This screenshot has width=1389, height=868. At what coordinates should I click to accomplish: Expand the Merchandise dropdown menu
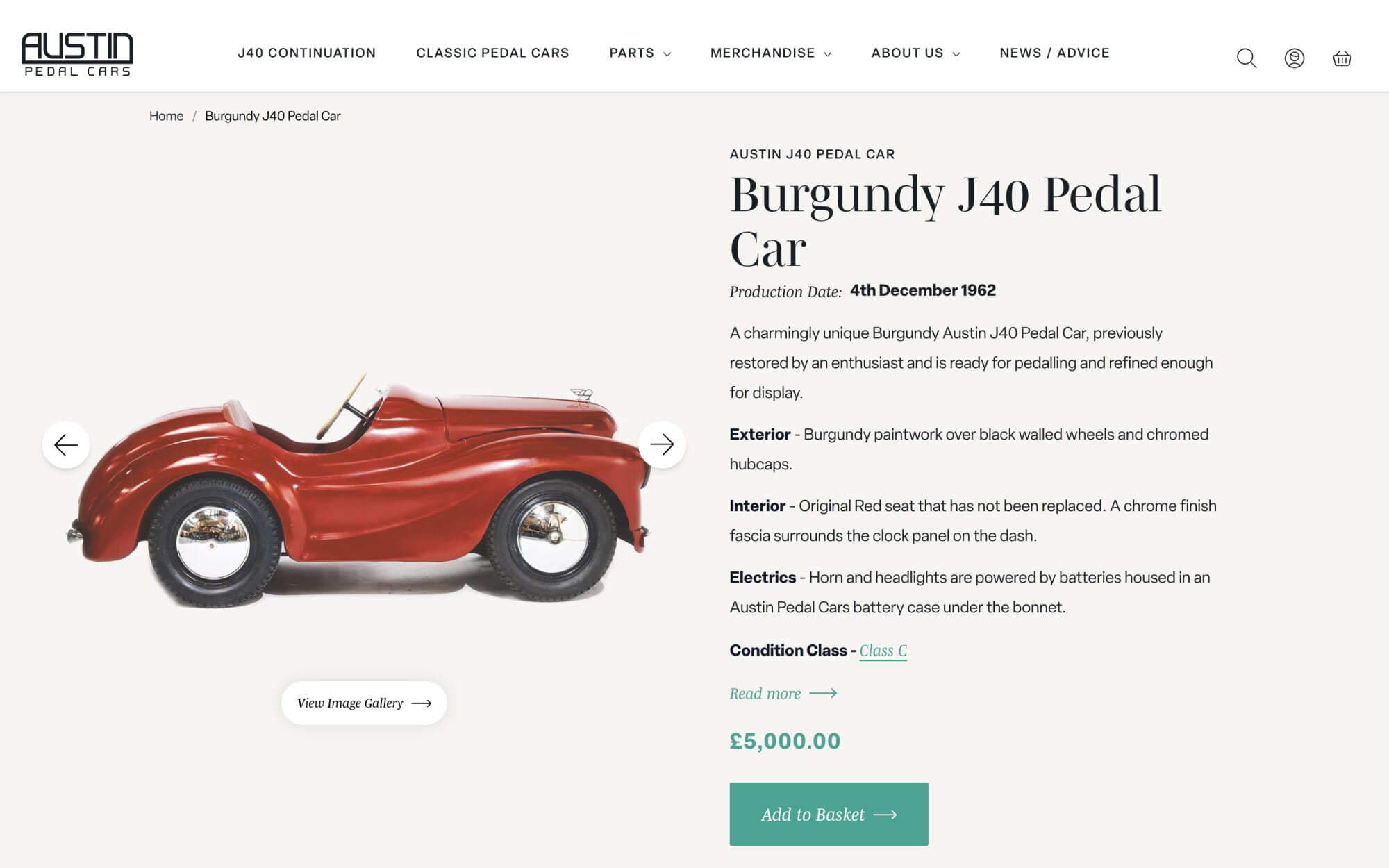point(770,53)
